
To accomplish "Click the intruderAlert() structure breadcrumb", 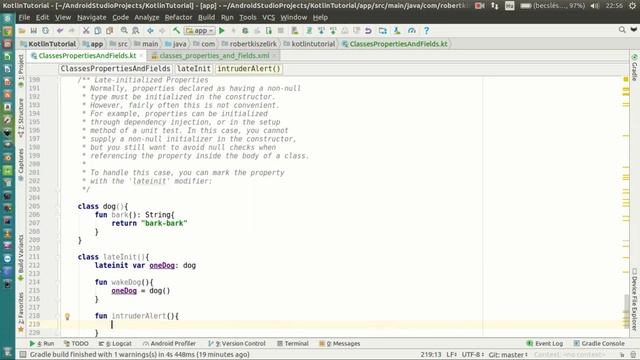I will pyautogui.click(x=249, y=69).
